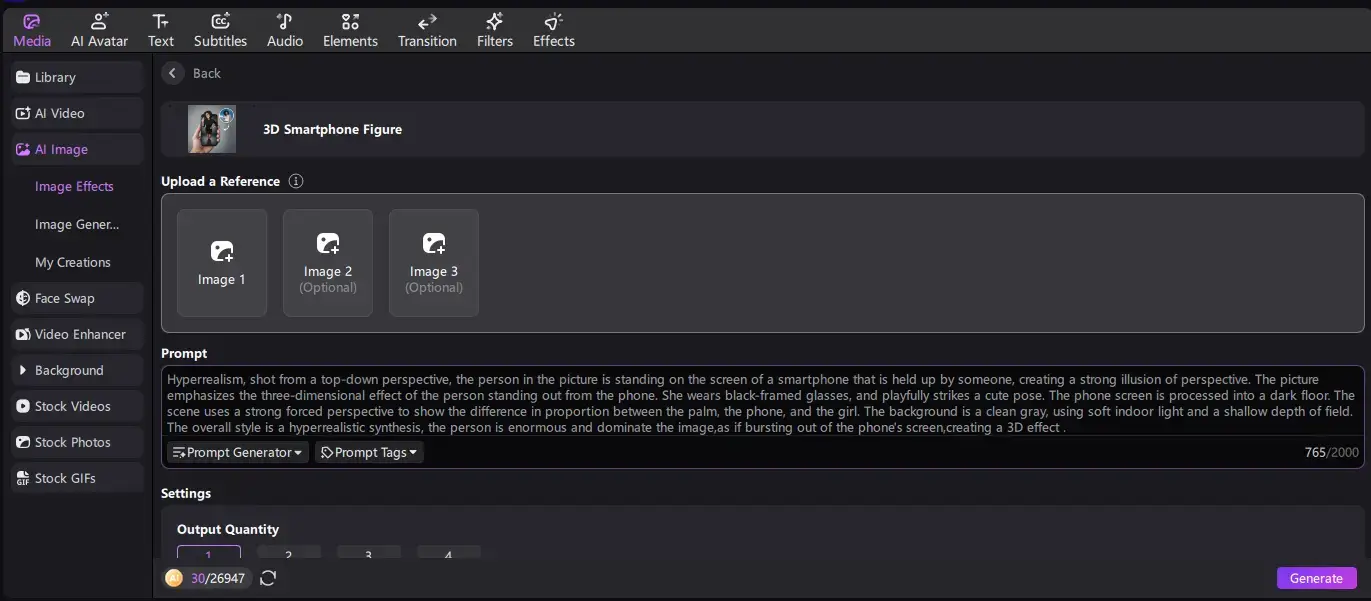Expand the Prompt Tags dropdown
This screenshot has height=601, width=1371.
point(369,452)
